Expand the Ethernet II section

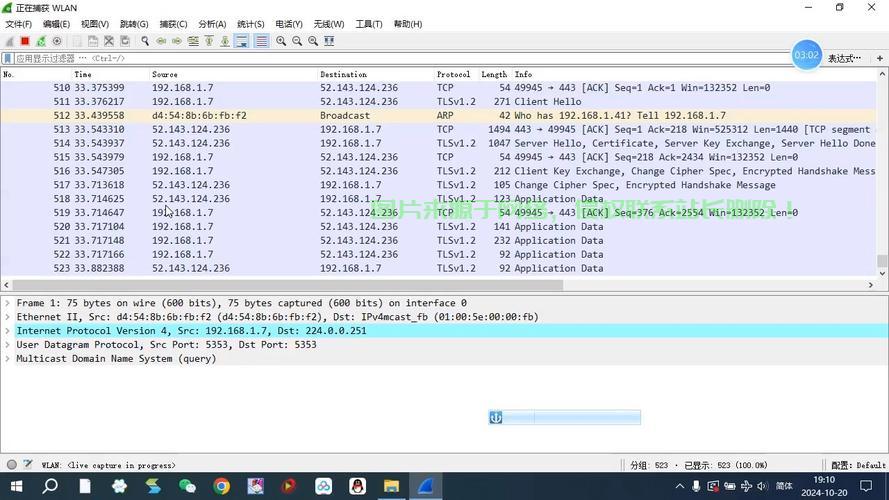coord(8,317)
